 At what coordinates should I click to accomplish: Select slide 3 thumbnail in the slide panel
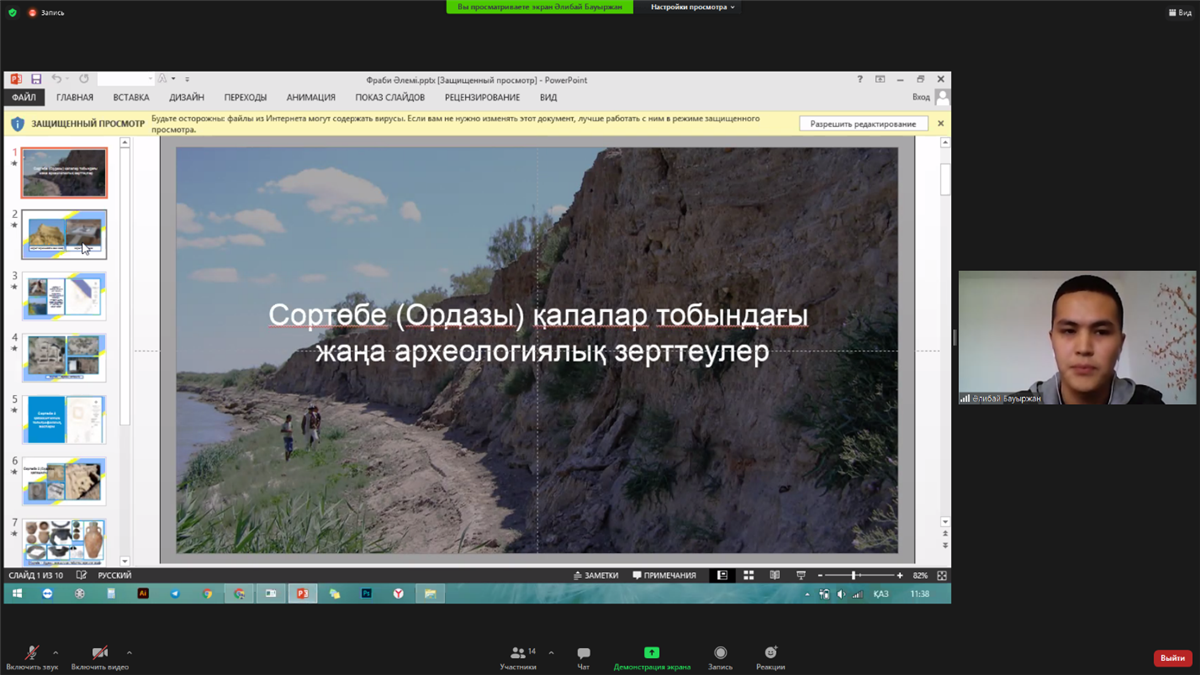(x=64, y=296)
